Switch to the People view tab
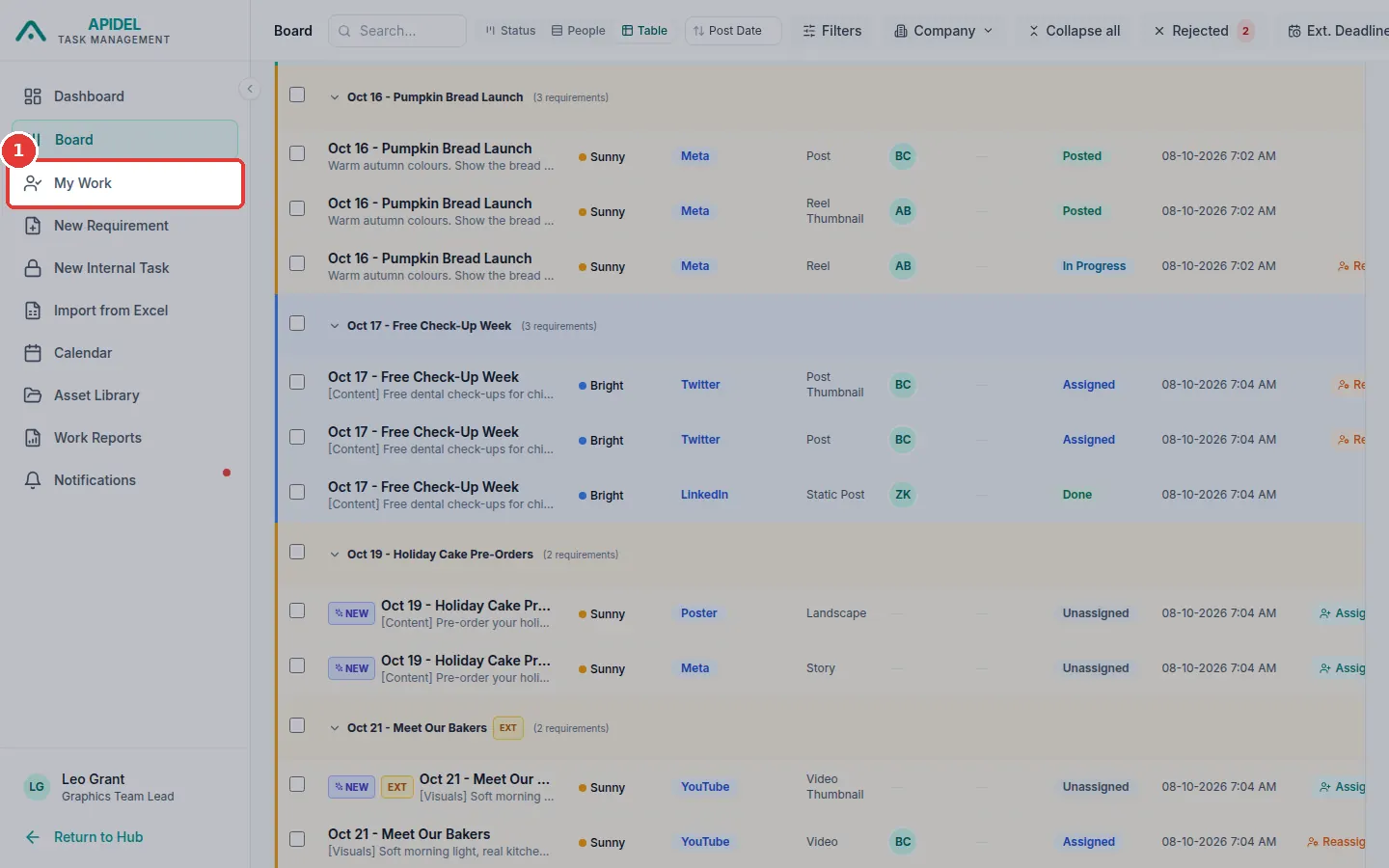 (579, 31)
